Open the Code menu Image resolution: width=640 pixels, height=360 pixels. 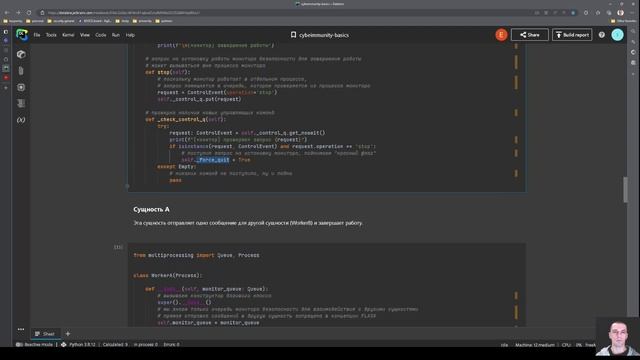tap(101, 35)
